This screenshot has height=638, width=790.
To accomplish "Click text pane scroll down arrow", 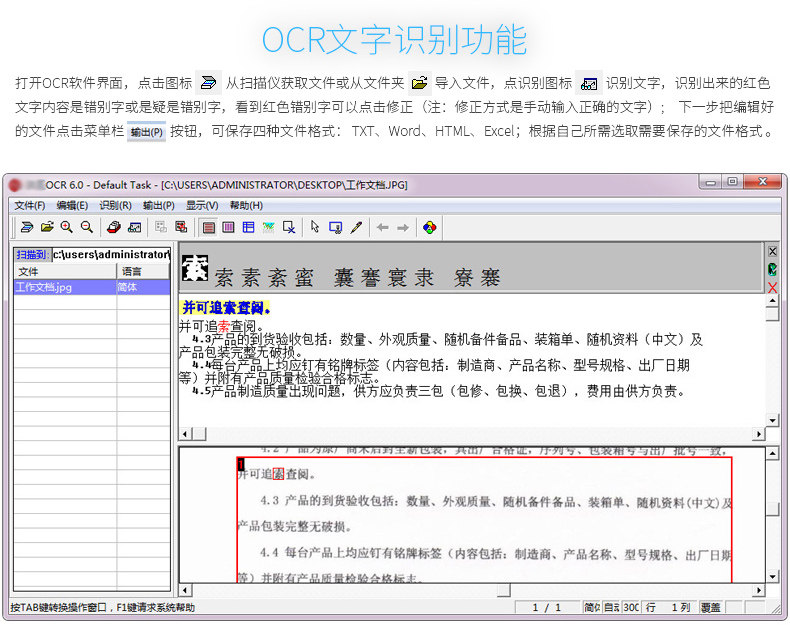I will [772, 420].
